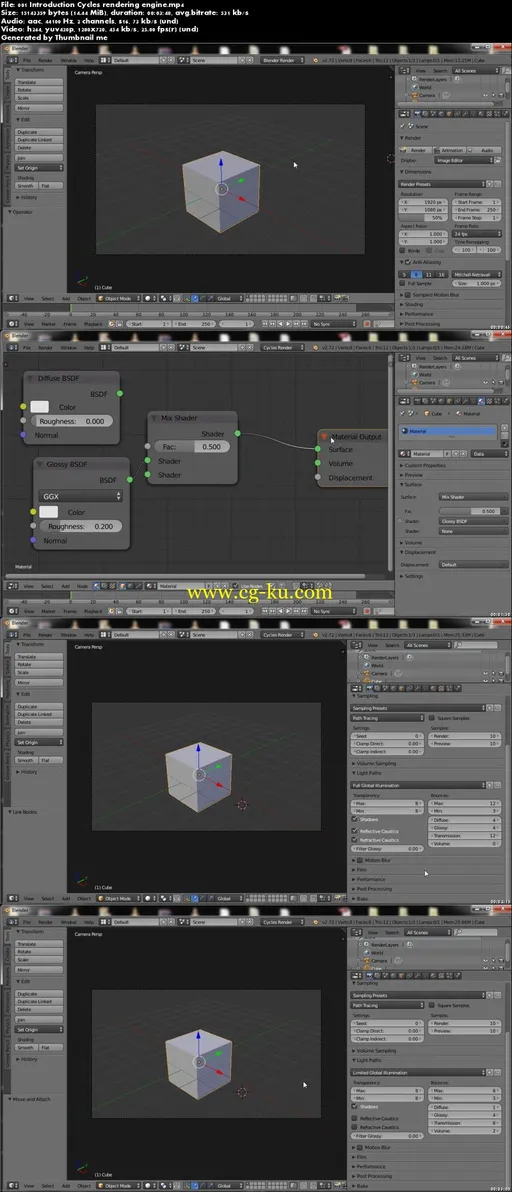Click plus icon beside Limited Global Illumination dropdown

coord(491,1073)
